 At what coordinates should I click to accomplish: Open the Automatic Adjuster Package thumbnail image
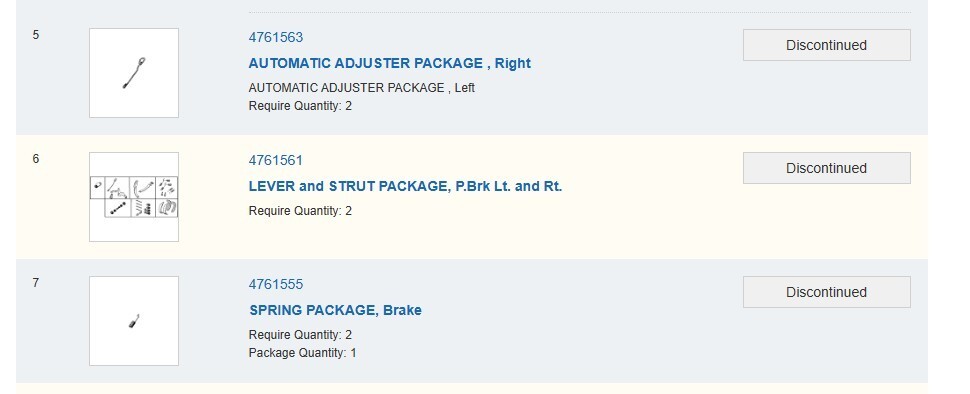[x=134, y=73]
